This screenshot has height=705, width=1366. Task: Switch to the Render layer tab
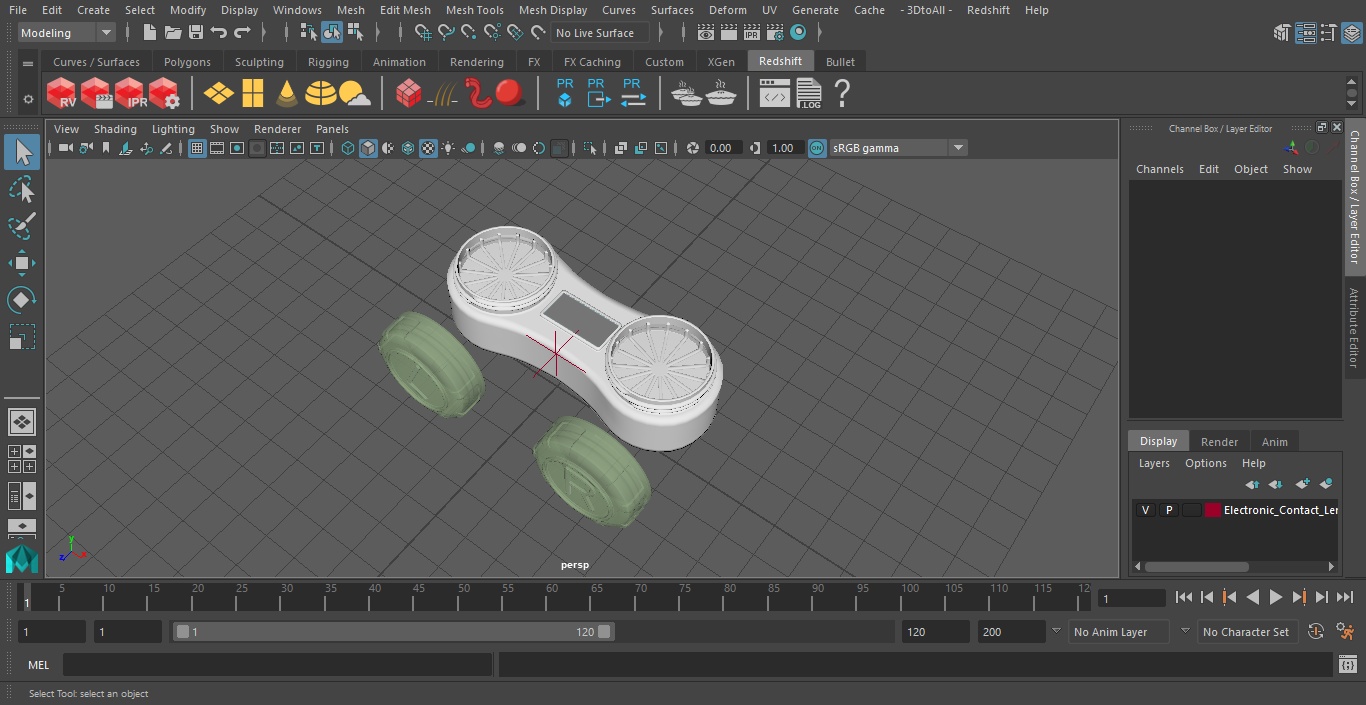1219,442
